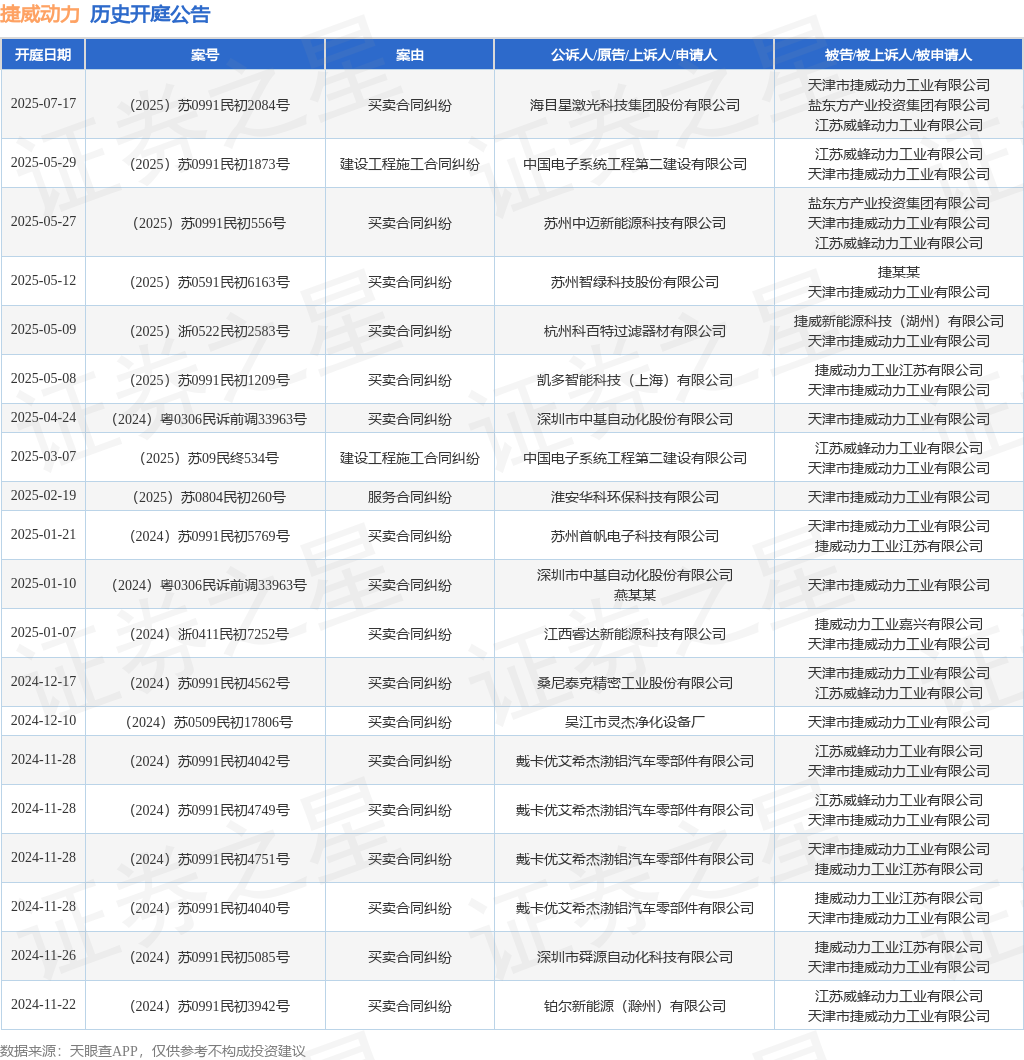Click plaintiff 深圳市舜源自动化科技有限公司

pyautogui.click(x=634, y=957)
